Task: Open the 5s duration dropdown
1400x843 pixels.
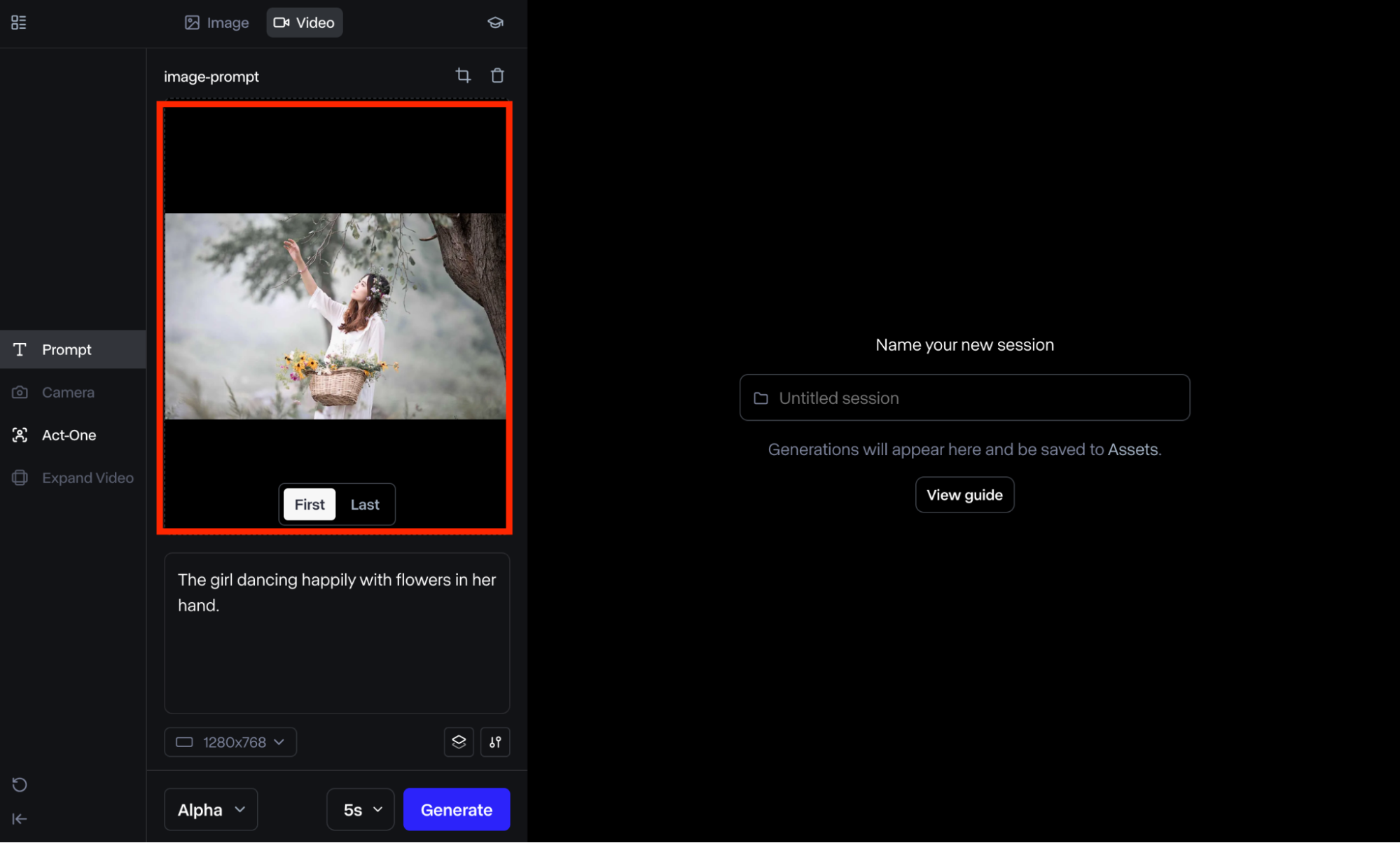Action: [x=361, y=810]
